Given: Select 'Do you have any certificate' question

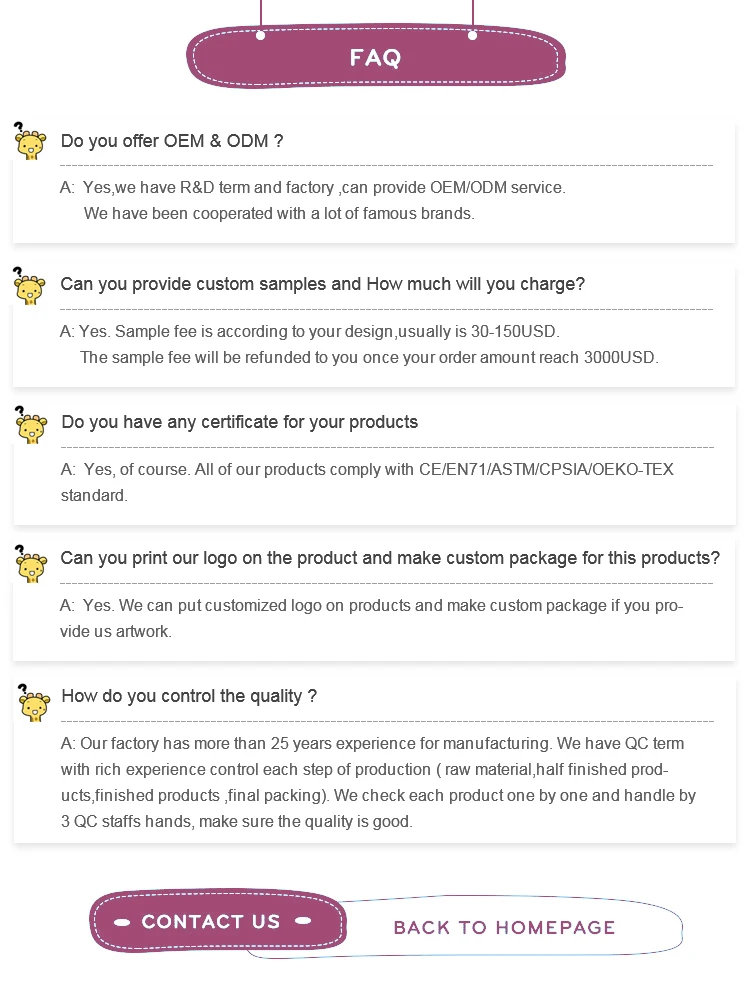Looking at the screenshot, I should 239,422.
